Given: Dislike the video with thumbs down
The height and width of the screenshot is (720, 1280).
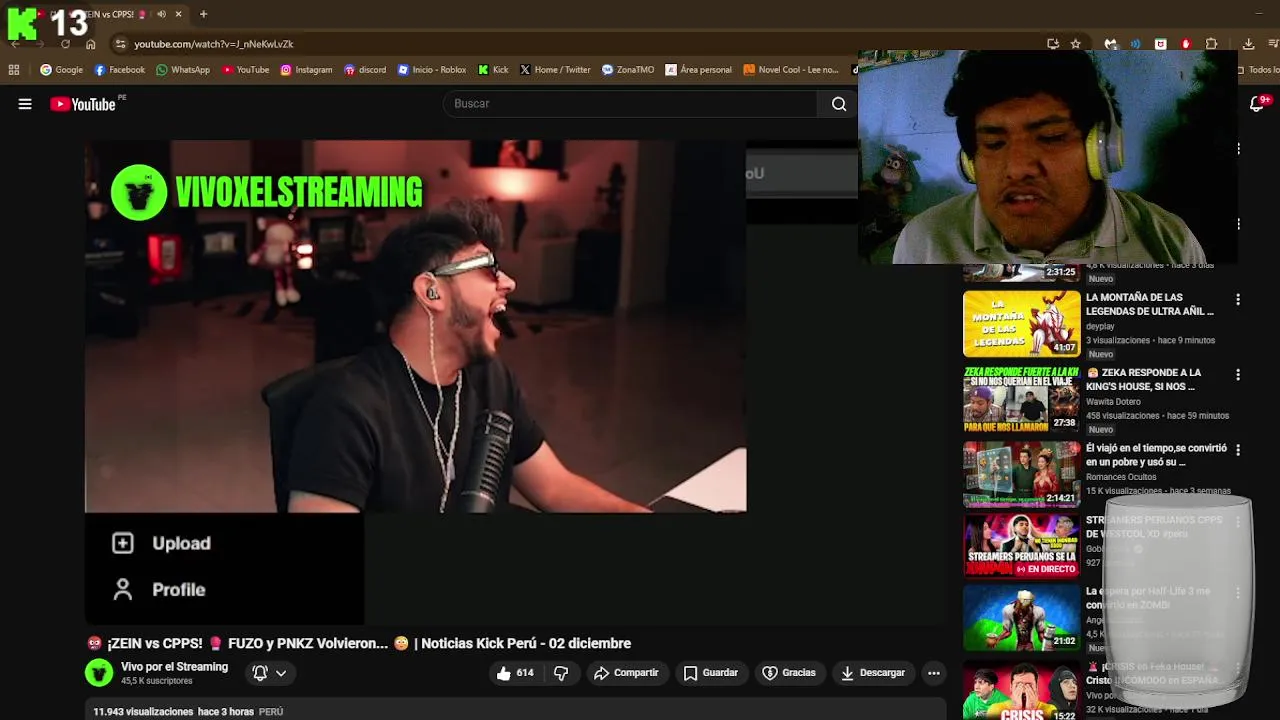Looking at the screenshot, I should pyautogui.click(x=561, y=673).
